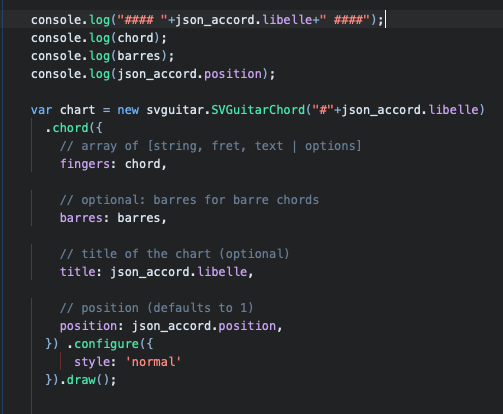Click the 'SVGuitarChord' constructor name
Viewport: 503px width, 414px height.
click(258, 110)
